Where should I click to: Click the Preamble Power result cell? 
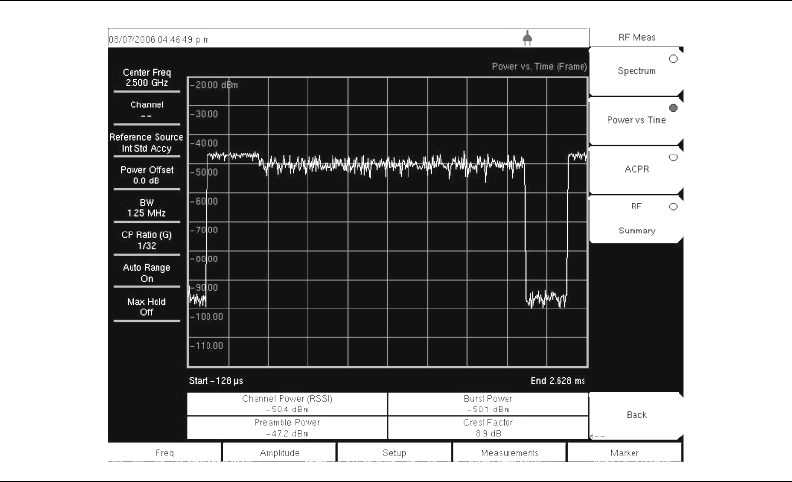[287, 427]
